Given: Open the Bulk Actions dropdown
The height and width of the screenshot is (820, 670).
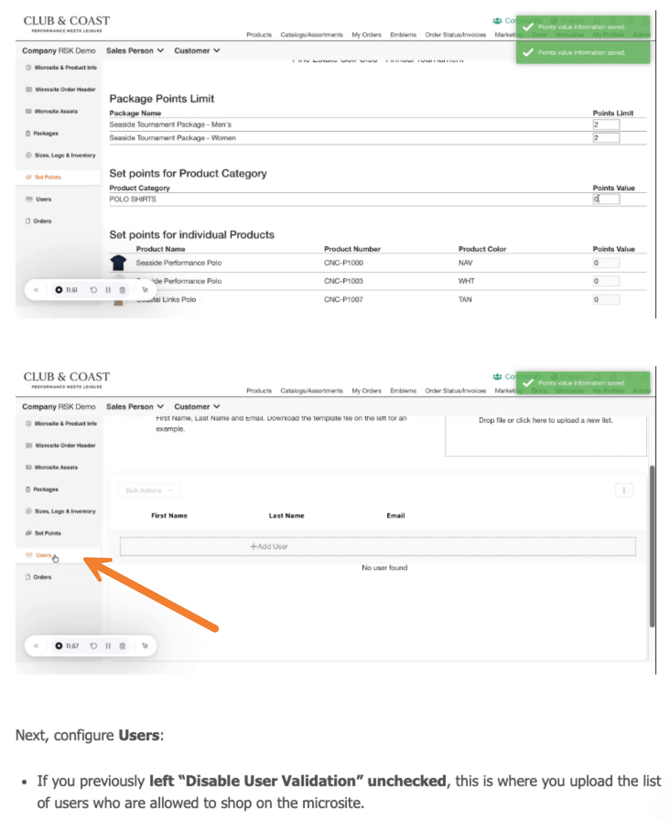Looking at the screenshot, I should (151, 490).
